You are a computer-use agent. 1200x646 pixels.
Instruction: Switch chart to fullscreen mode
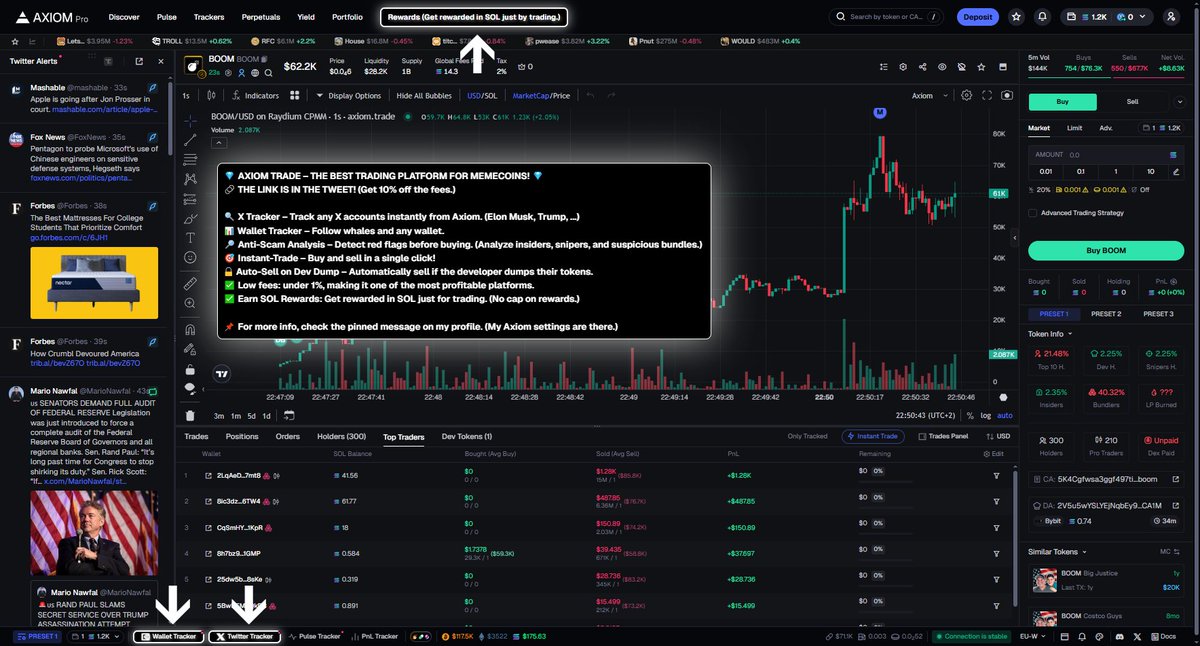(988, 96)
